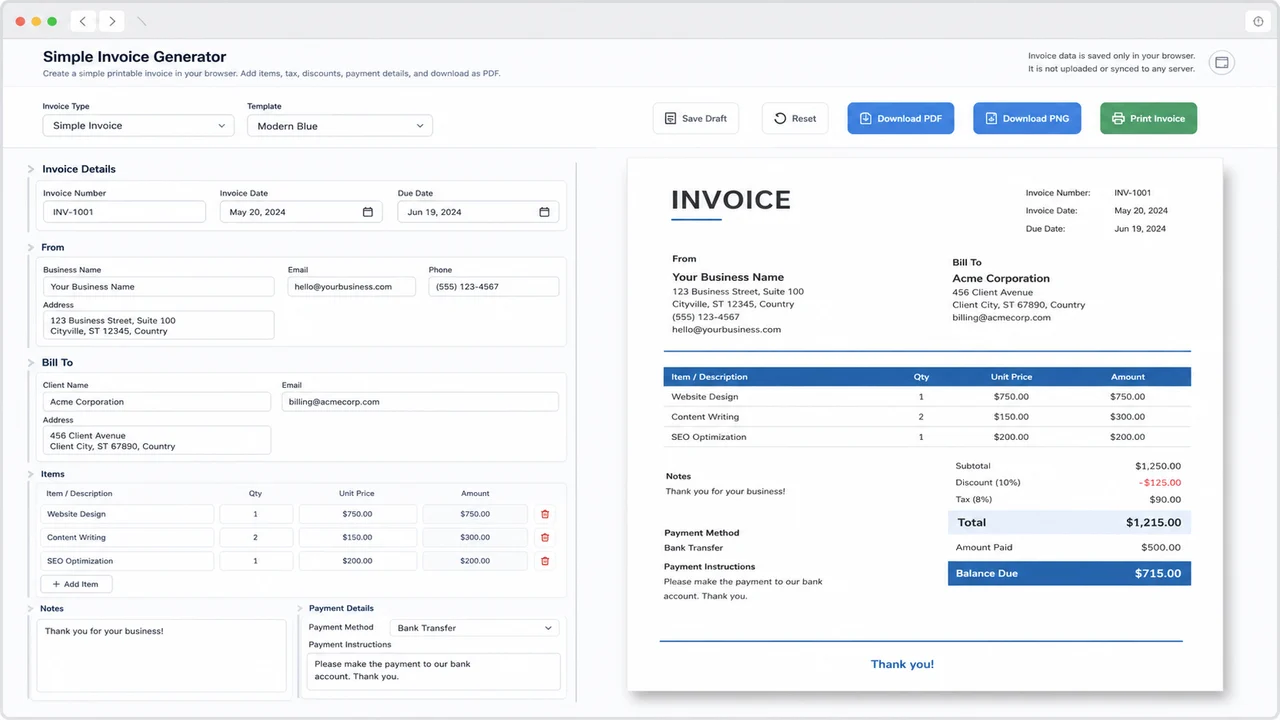
Task: Open the Template dropdown showing Modern Blue
Action: [340, 126]
